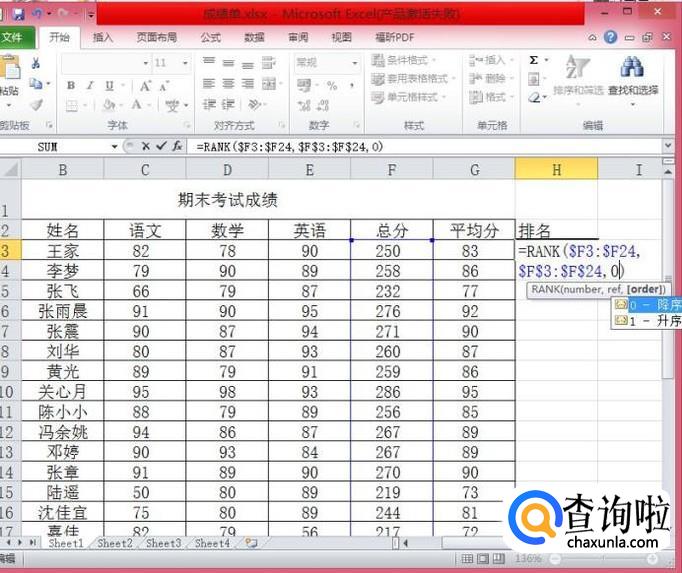682x573 pixels.
Task: Switch to the Review ribbon tab
Action: click(298, 38)
